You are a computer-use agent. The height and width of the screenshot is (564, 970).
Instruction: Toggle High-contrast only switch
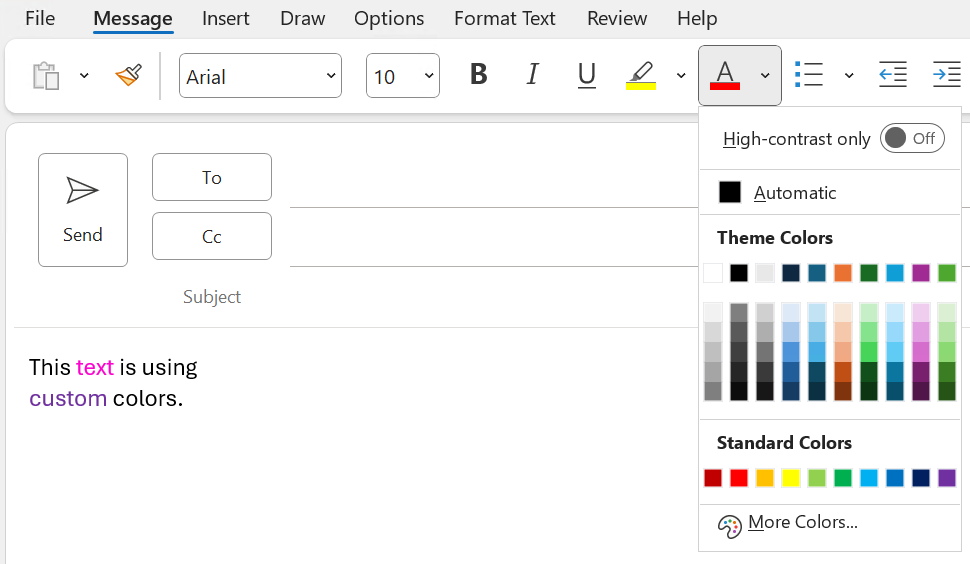pyautogui.click(x=912, y=139)
